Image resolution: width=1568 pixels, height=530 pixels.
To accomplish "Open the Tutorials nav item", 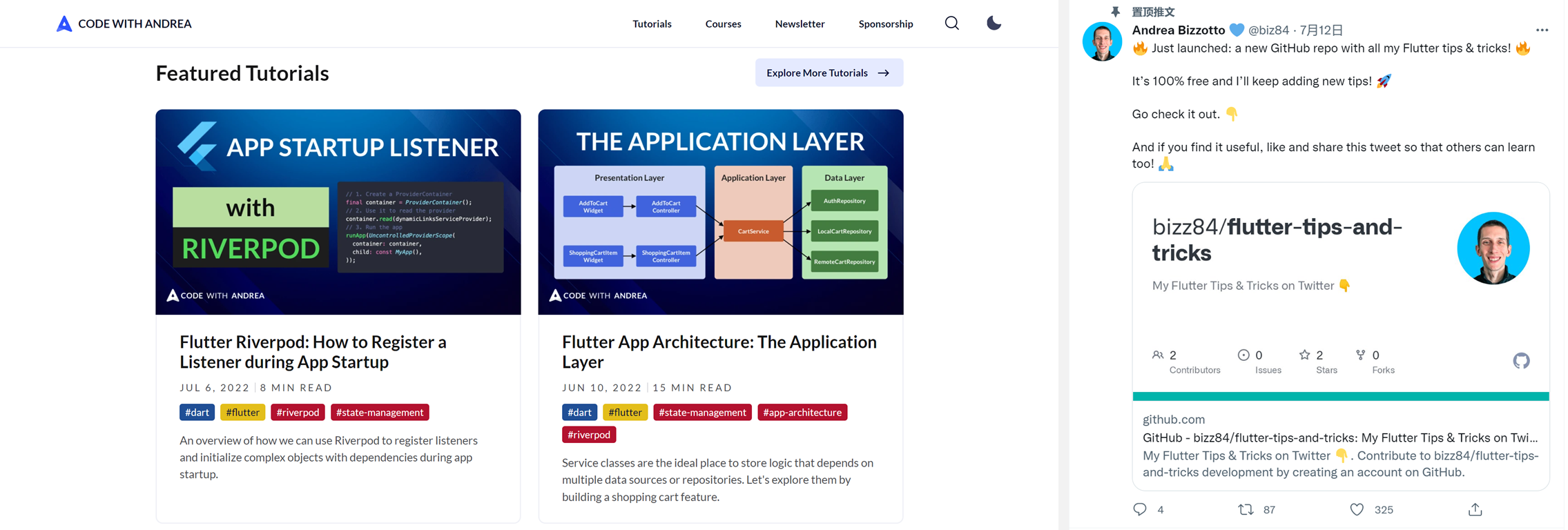I will point(652,23).
